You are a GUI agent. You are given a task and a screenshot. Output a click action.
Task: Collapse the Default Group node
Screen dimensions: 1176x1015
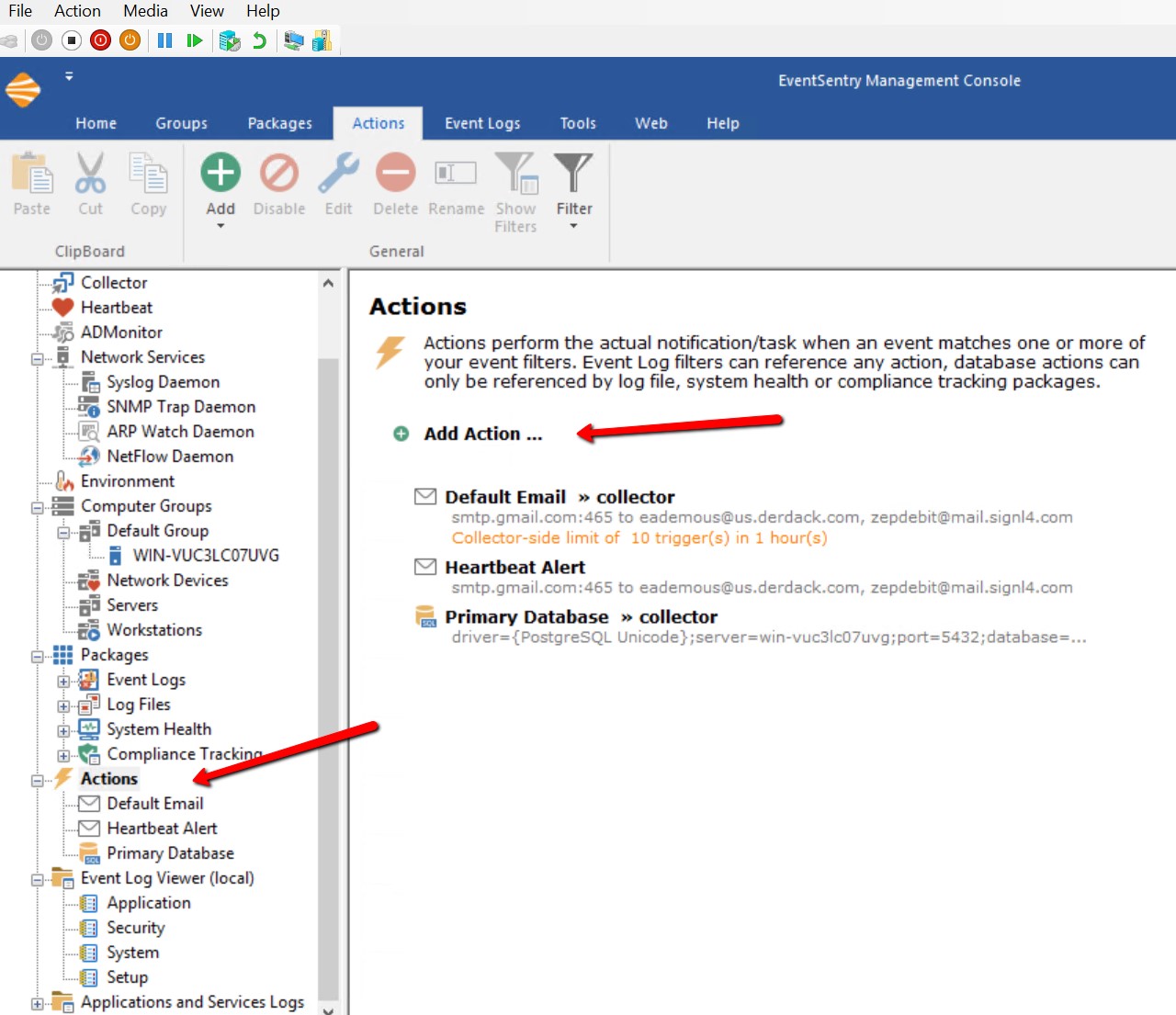(63, 533)
